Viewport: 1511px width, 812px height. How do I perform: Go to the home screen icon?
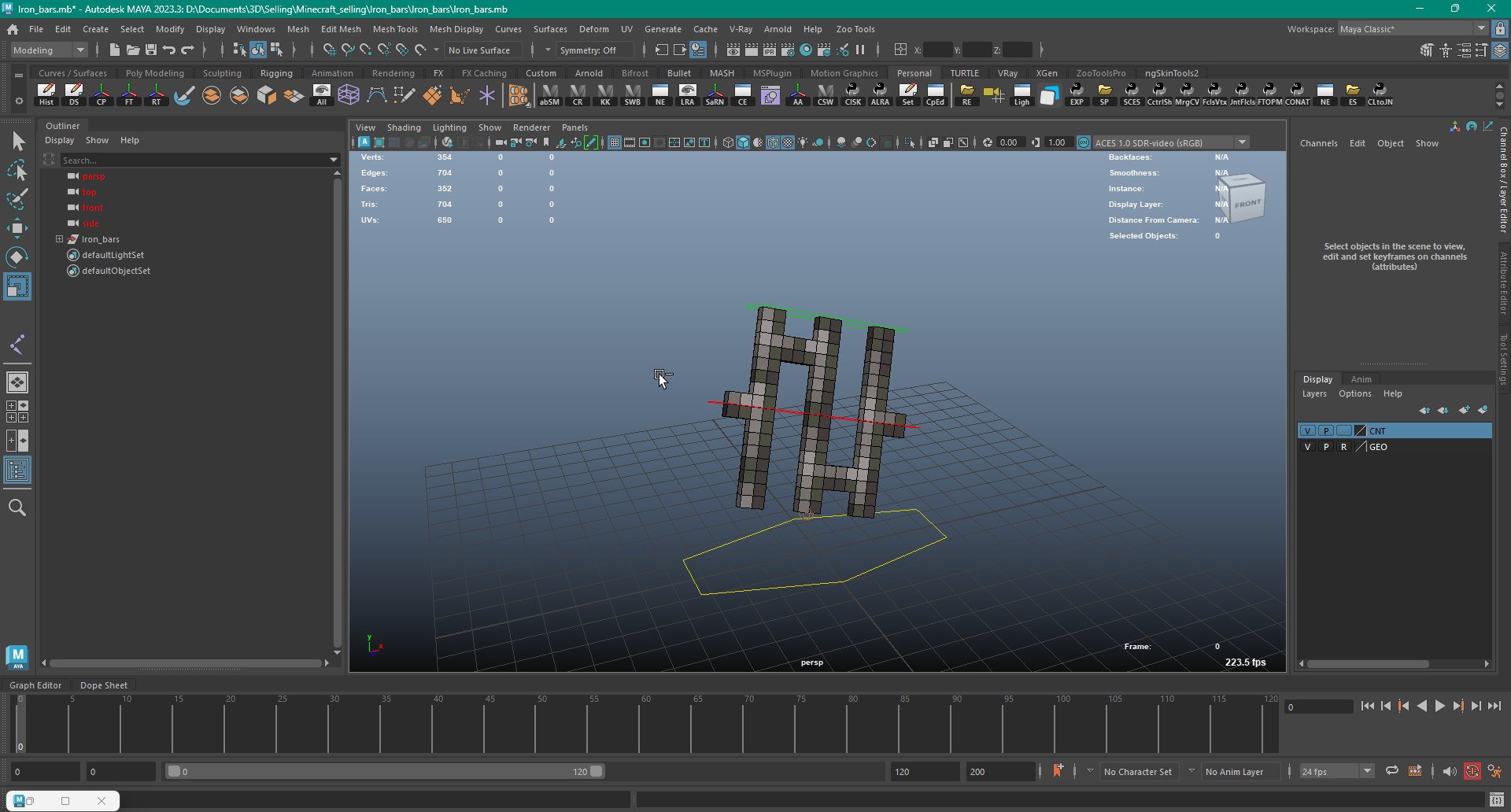pyautogui.click(x=13, y=29)
